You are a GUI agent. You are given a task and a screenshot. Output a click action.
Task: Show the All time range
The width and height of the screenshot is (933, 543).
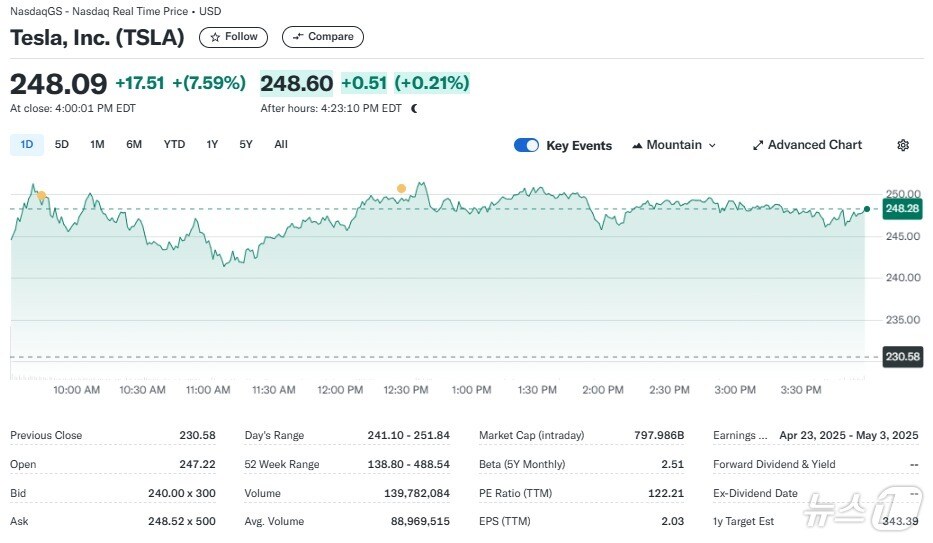tap(281, 144)
